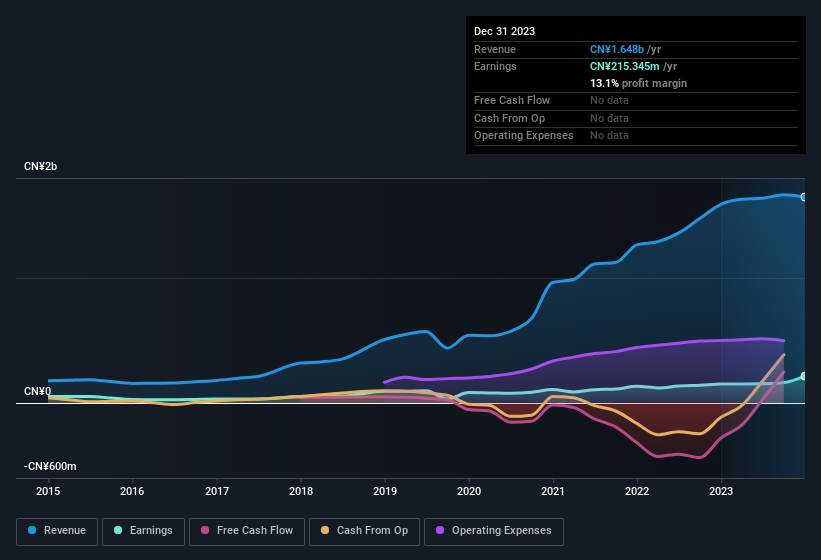Screen dimensions: 821x560
Task: Click the Cash From Op row label in tooltip
Action: click(x=509, y=118)
